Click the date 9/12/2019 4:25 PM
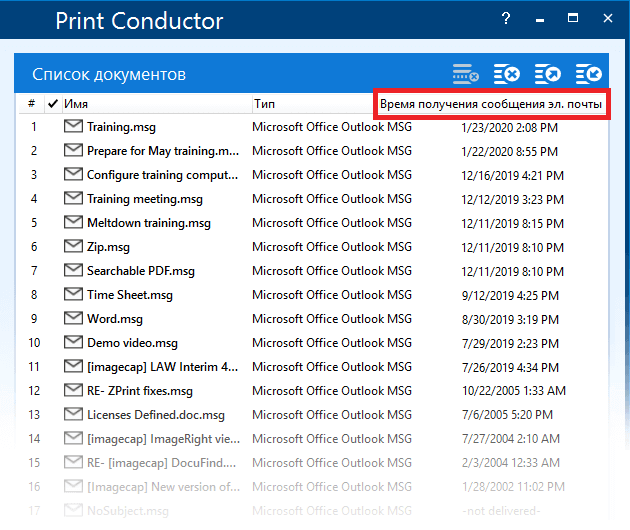The image size is (630, 530). pyautogui.click(x=510, y=295)
